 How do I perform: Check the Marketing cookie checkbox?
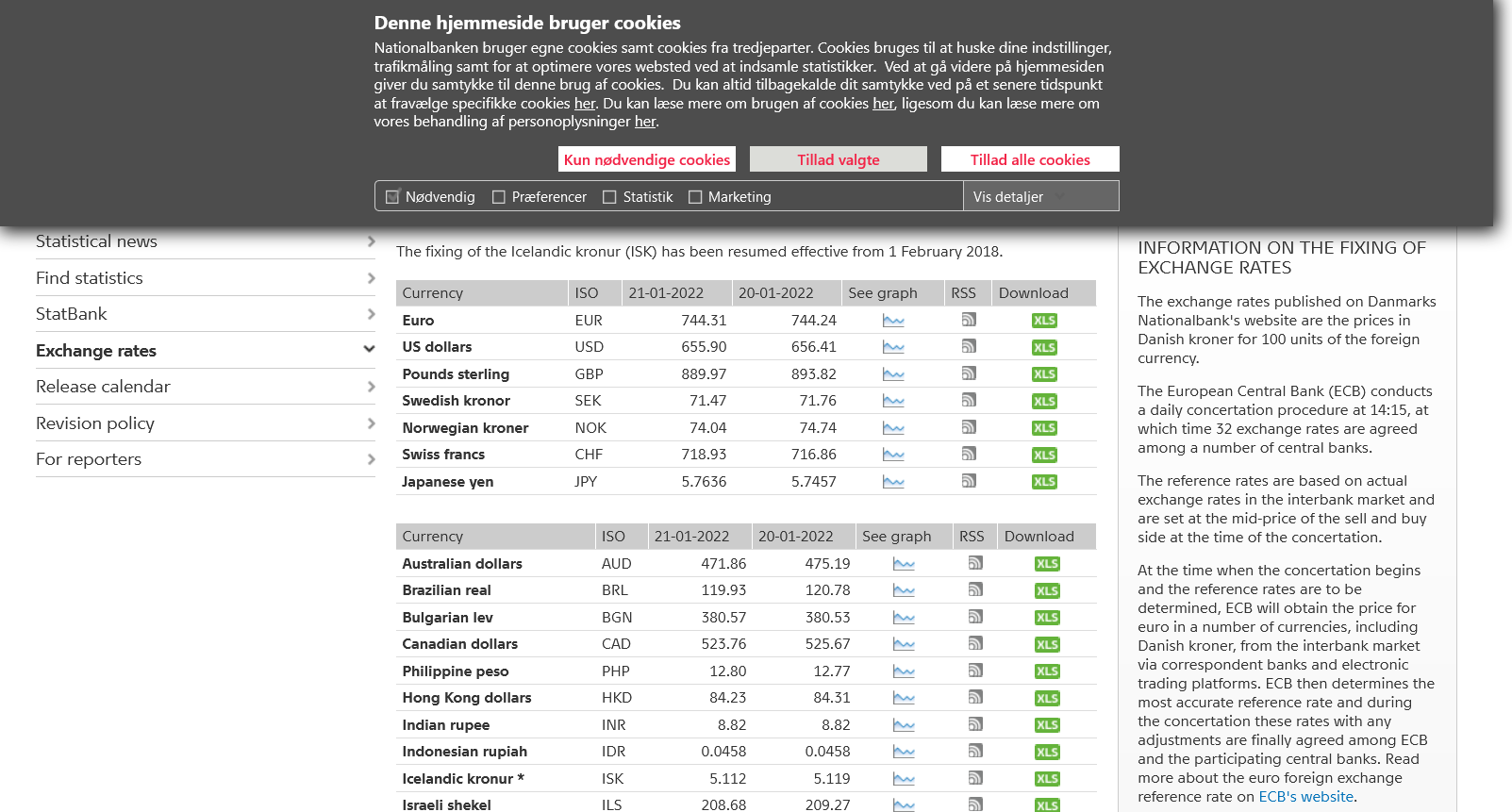(695, 197)
